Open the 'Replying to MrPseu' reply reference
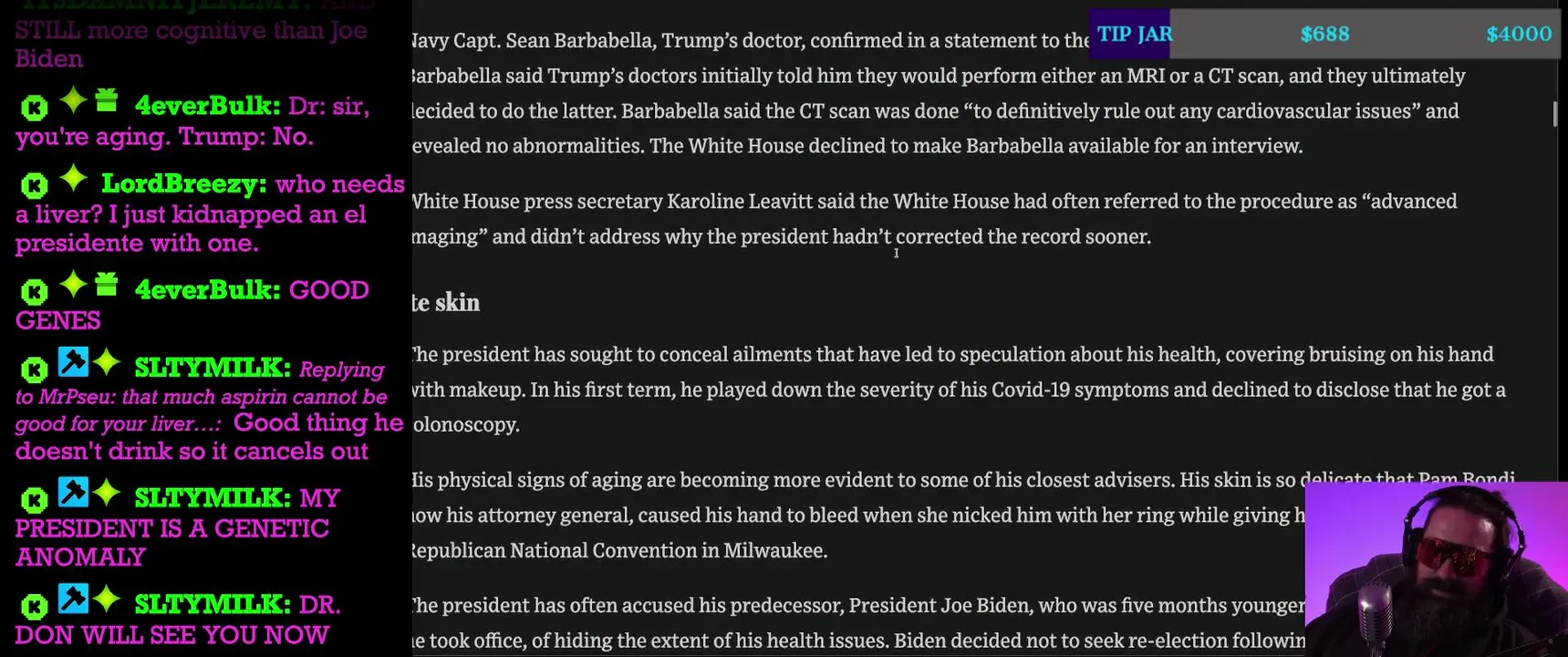Viewport: 1568px width, 657px height. pos(201,397)
